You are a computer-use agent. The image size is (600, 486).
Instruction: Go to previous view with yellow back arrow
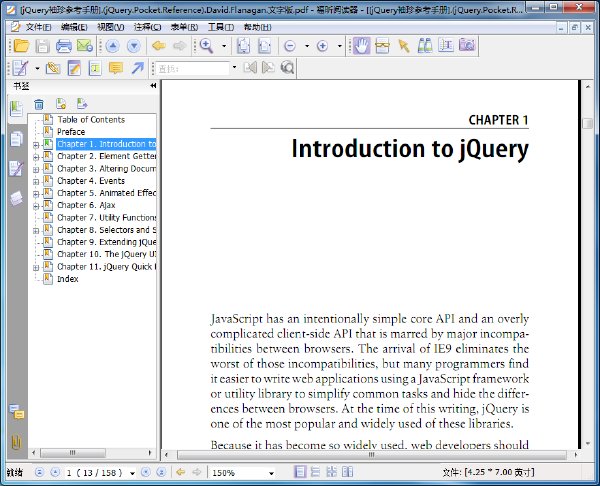pos(158,46)
